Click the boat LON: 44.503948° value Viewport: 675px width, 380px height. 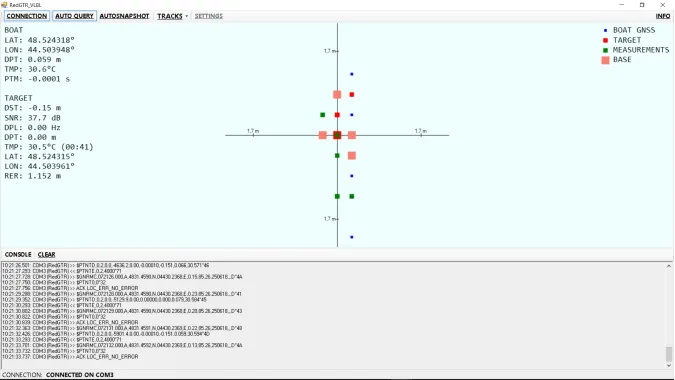pos(40,49)
